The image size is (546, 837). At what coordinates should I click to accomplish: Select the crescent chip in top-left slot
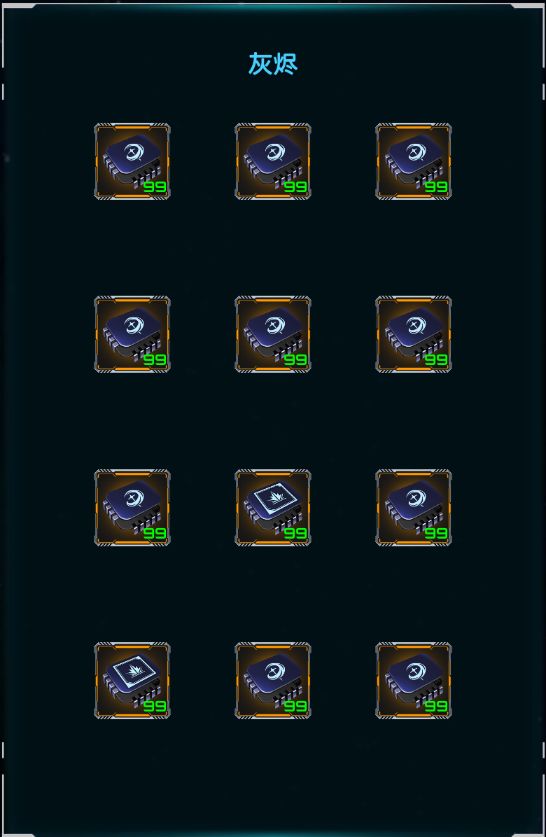tap(132, 162)
